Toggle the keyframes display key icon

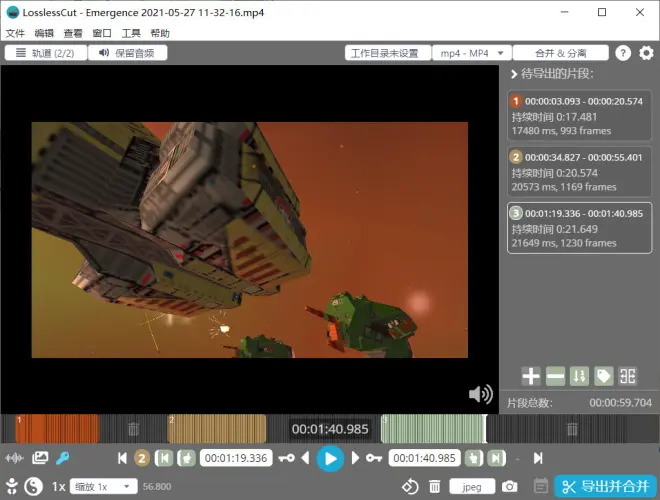(x=63, y=458)
